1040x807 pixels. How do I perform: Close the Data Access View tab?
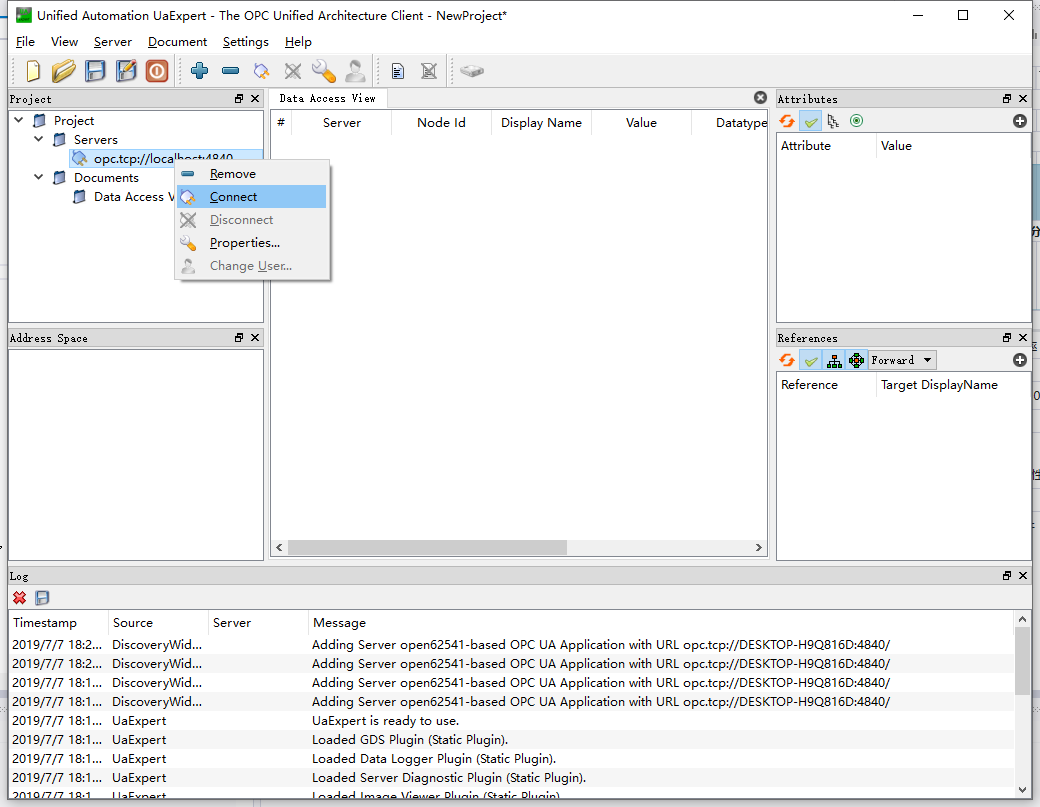coord(760,97)
